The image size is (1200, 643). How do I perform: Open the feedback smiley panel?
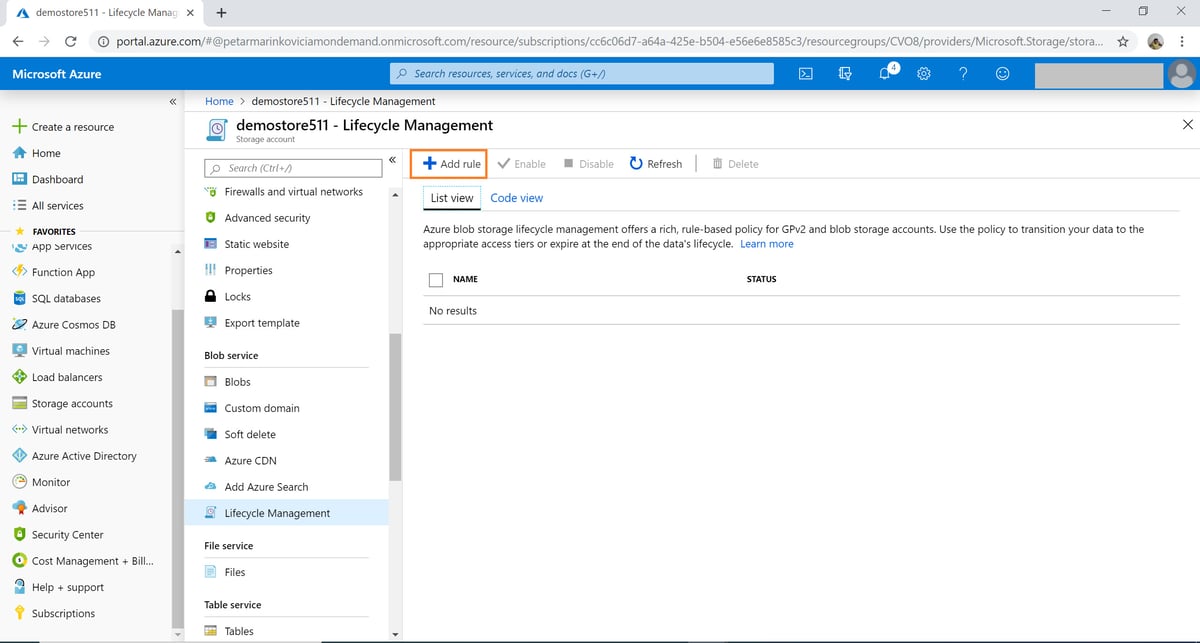click(1002, 73)
